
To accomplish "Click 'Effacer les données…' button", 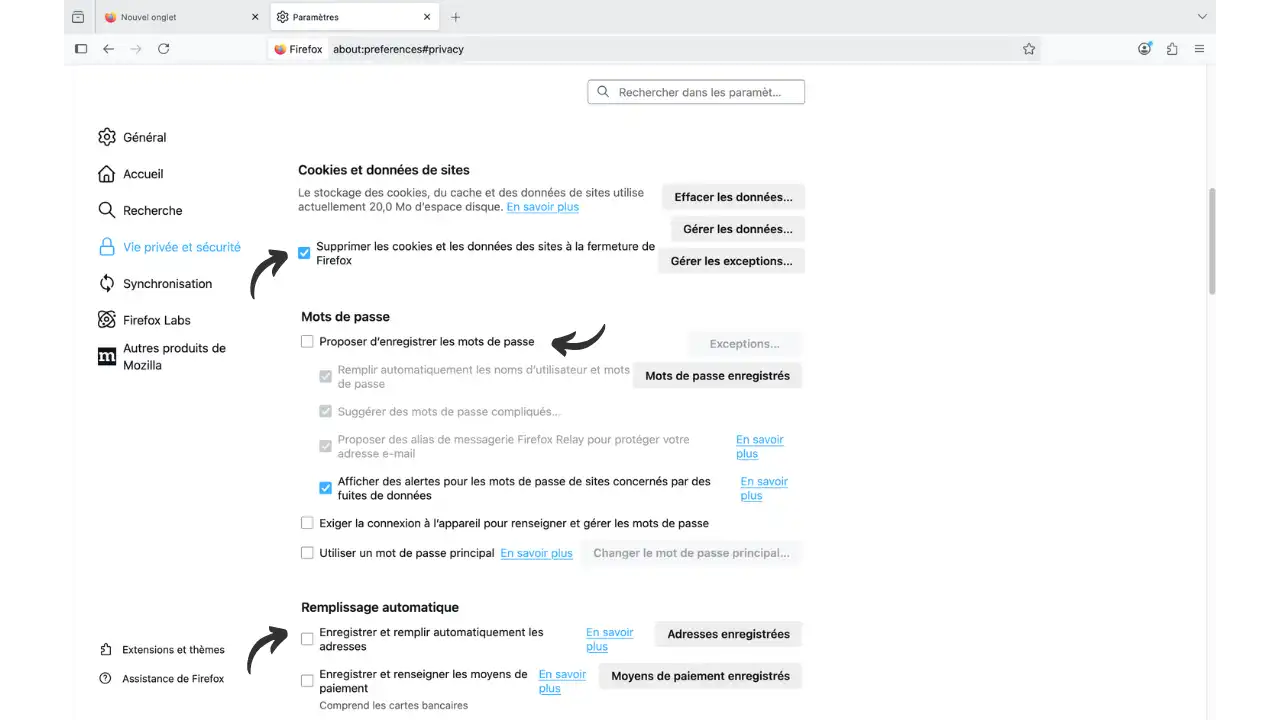I will pos(733,196).
